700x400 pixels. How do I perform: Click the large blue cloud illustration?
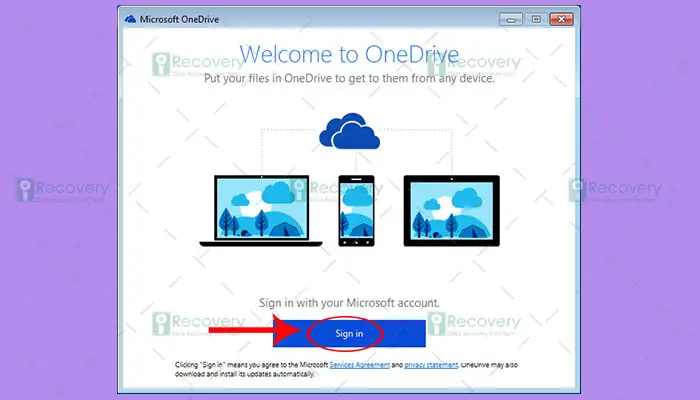tap(350, 131)
